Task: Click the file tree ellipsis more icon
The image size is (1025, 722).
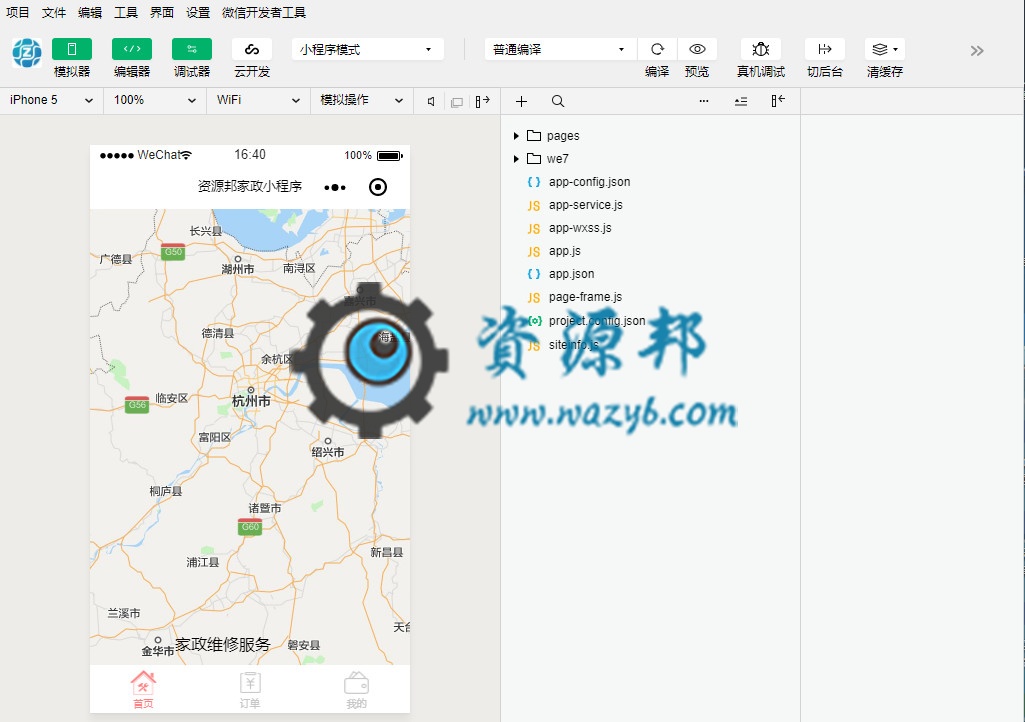Action: [x=704, y=101]
